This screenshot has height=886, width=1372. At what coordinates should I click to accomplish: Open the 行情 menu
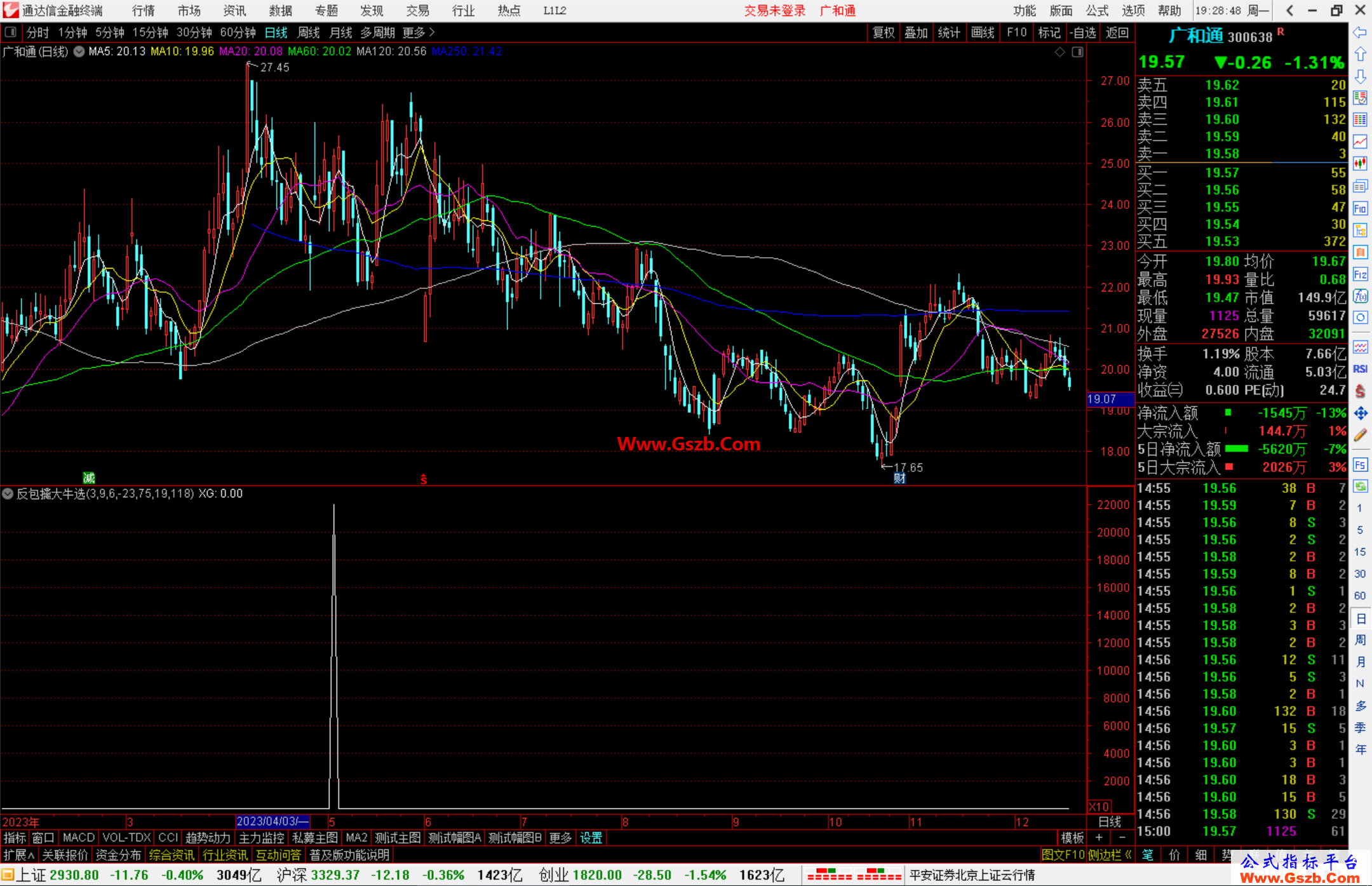pos(143,10)
